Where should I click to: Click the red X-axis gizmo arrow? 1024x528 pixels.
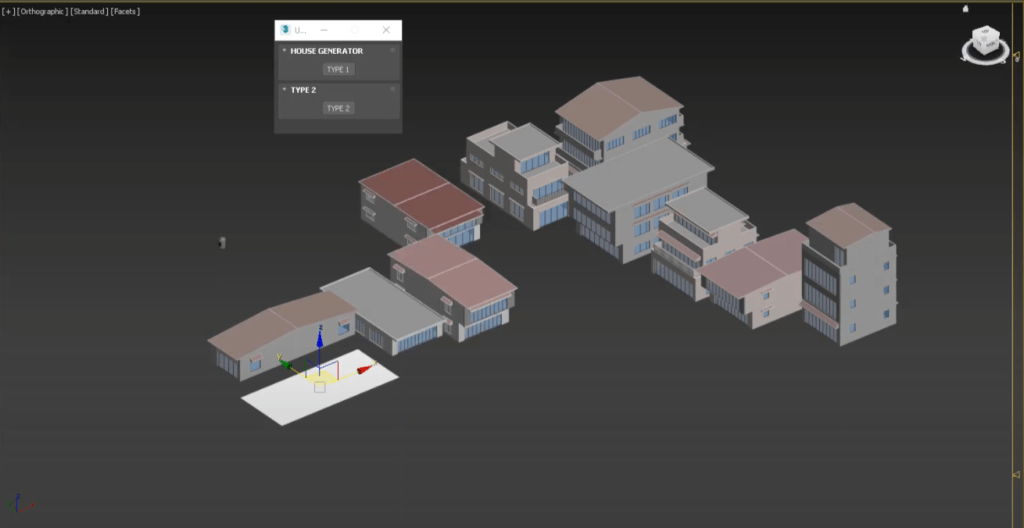point(364,370)
